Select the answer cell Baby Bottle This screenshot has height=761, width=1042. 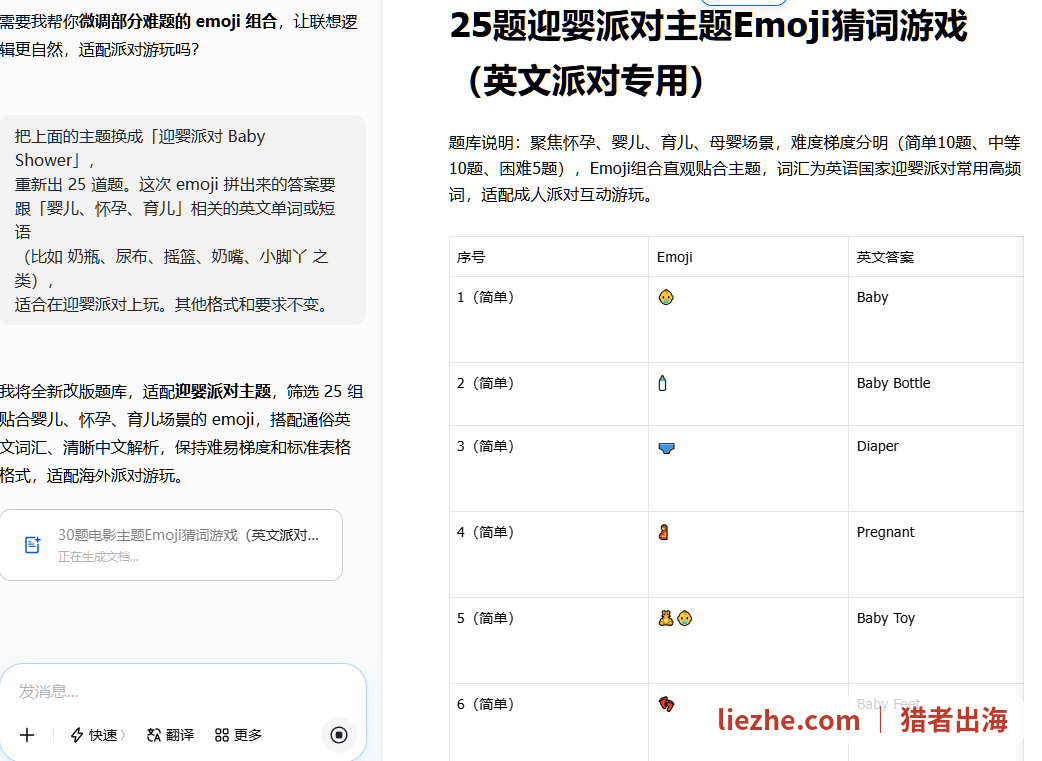click(936, 393)
